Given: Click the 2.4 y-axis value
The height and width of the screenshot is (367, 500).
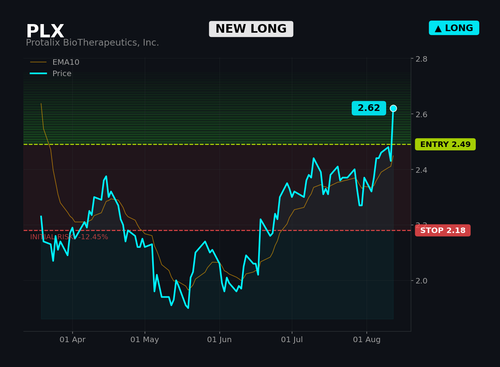Looking at the screenshot, I should (x=421, y=170).
